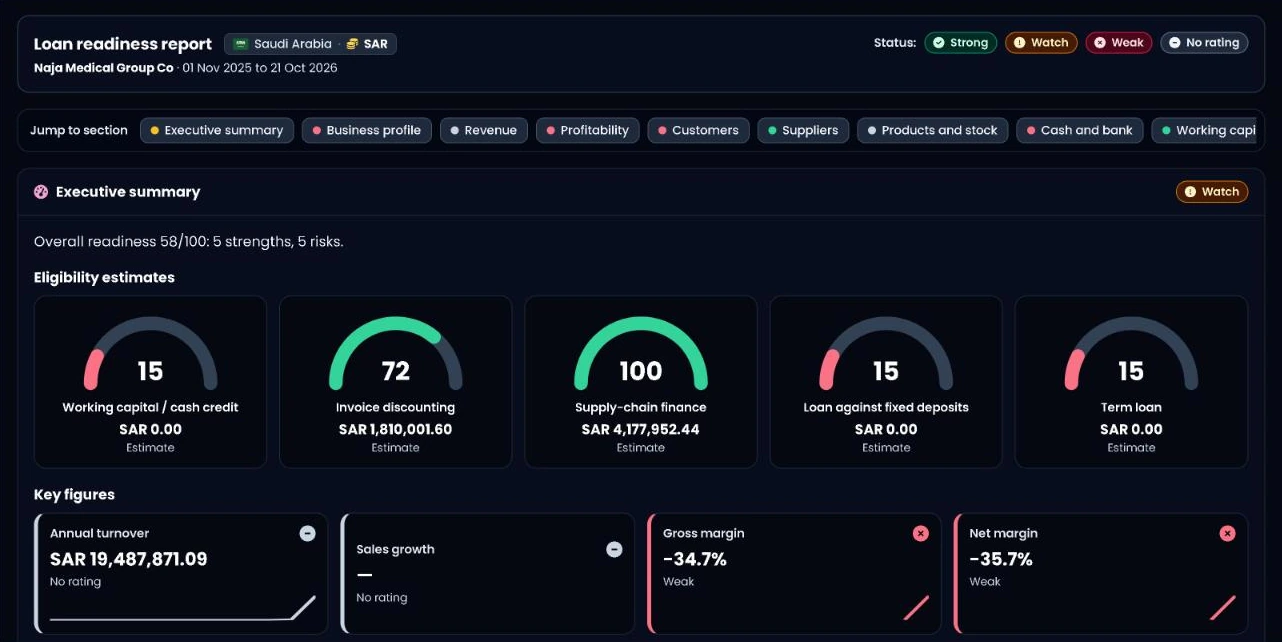Click the Net margin trend sparkline

click(1223, 608)
